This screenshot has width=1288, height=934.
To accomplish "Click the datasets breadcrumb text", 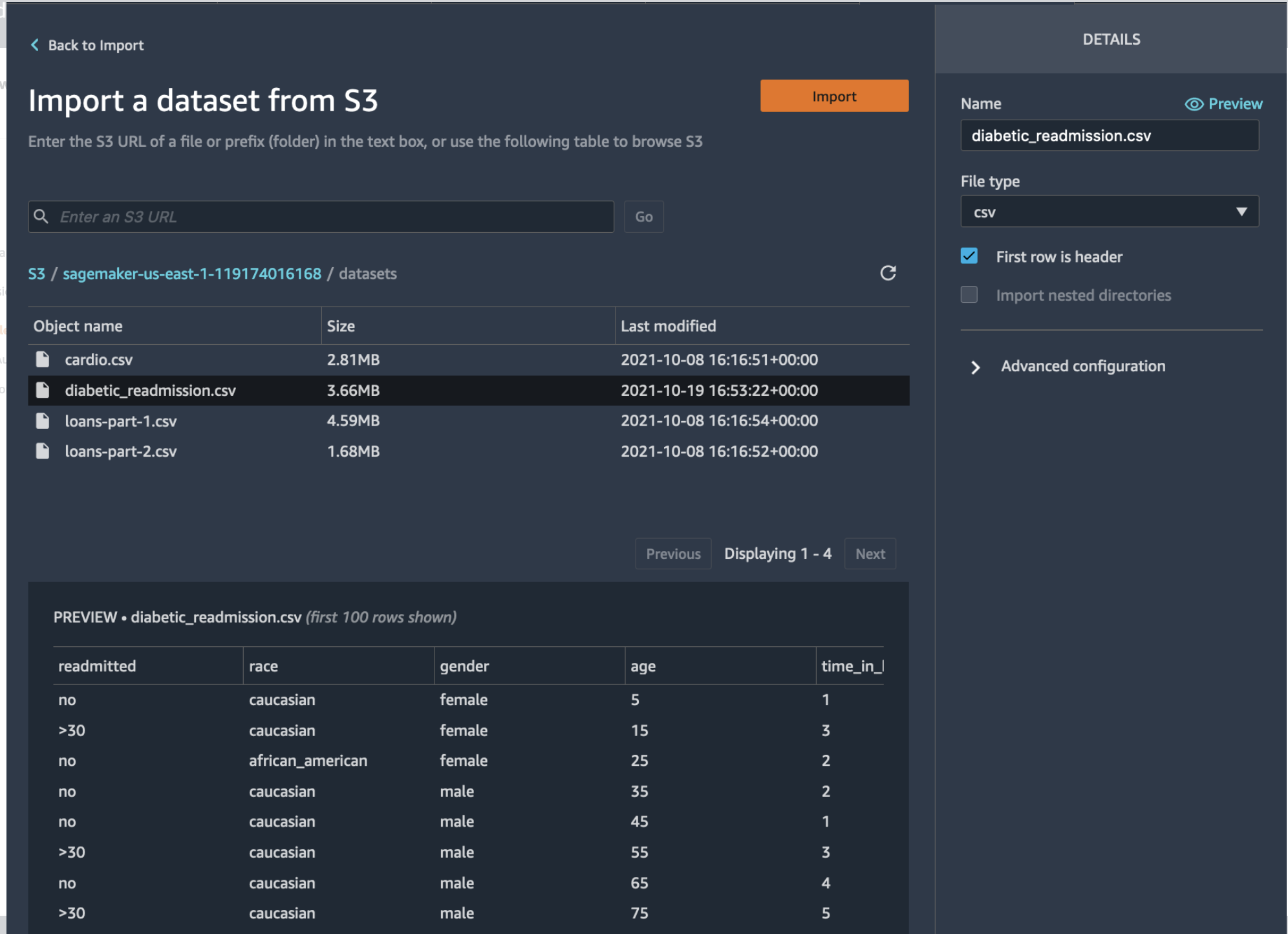I will click(368, 274).
